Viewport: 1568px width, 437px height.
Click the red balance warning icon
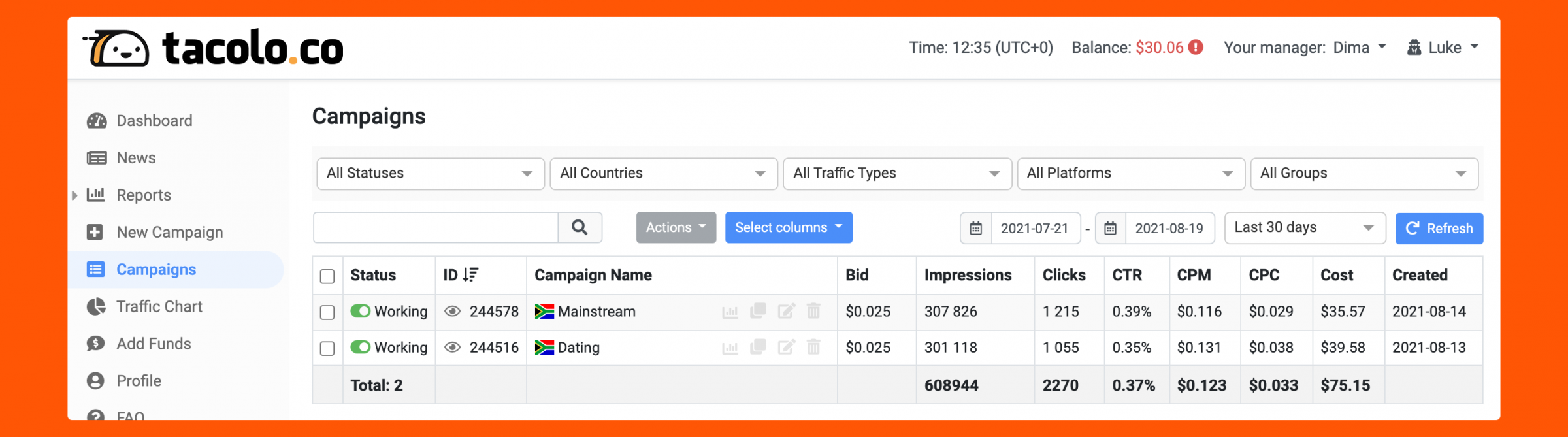pyautogui.click(x=1196, y=48)
